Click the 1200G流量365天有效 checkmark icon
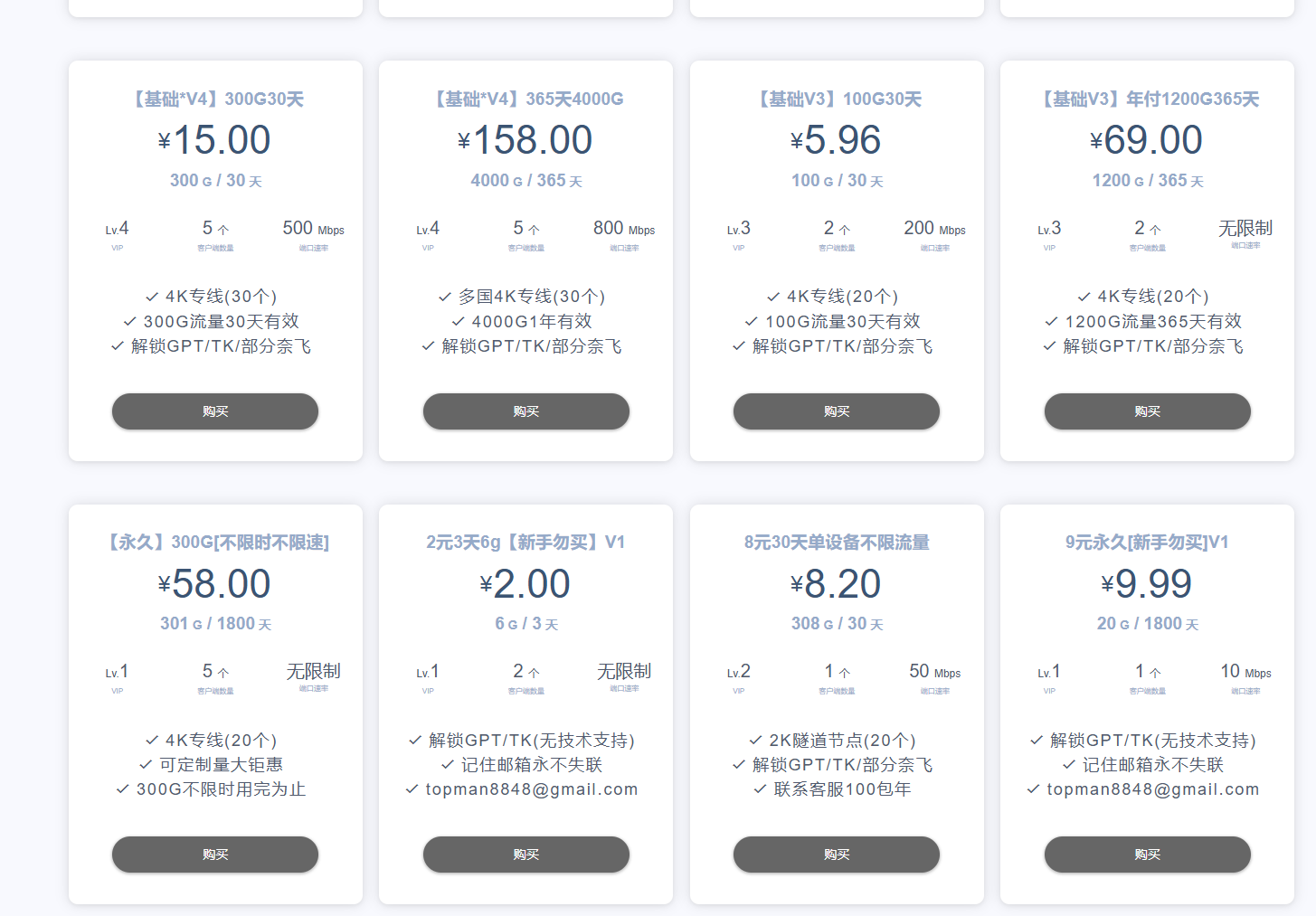1316x916 pixels. tap(1051, 321)
